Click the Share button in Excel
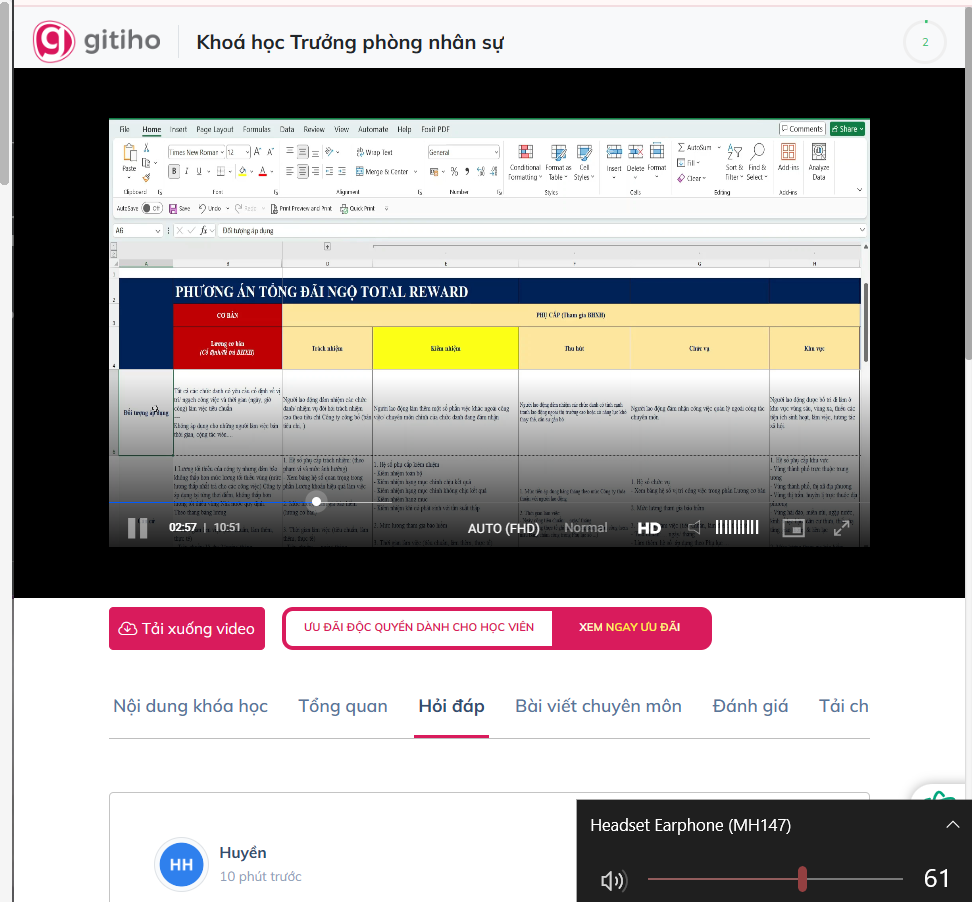Viewport: 972px width, 902px height. coord(847,129)
